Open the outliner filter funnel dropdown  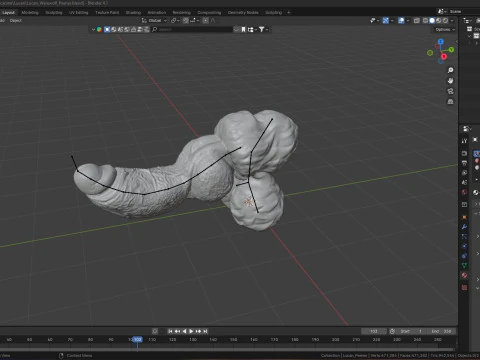(263, 30)
